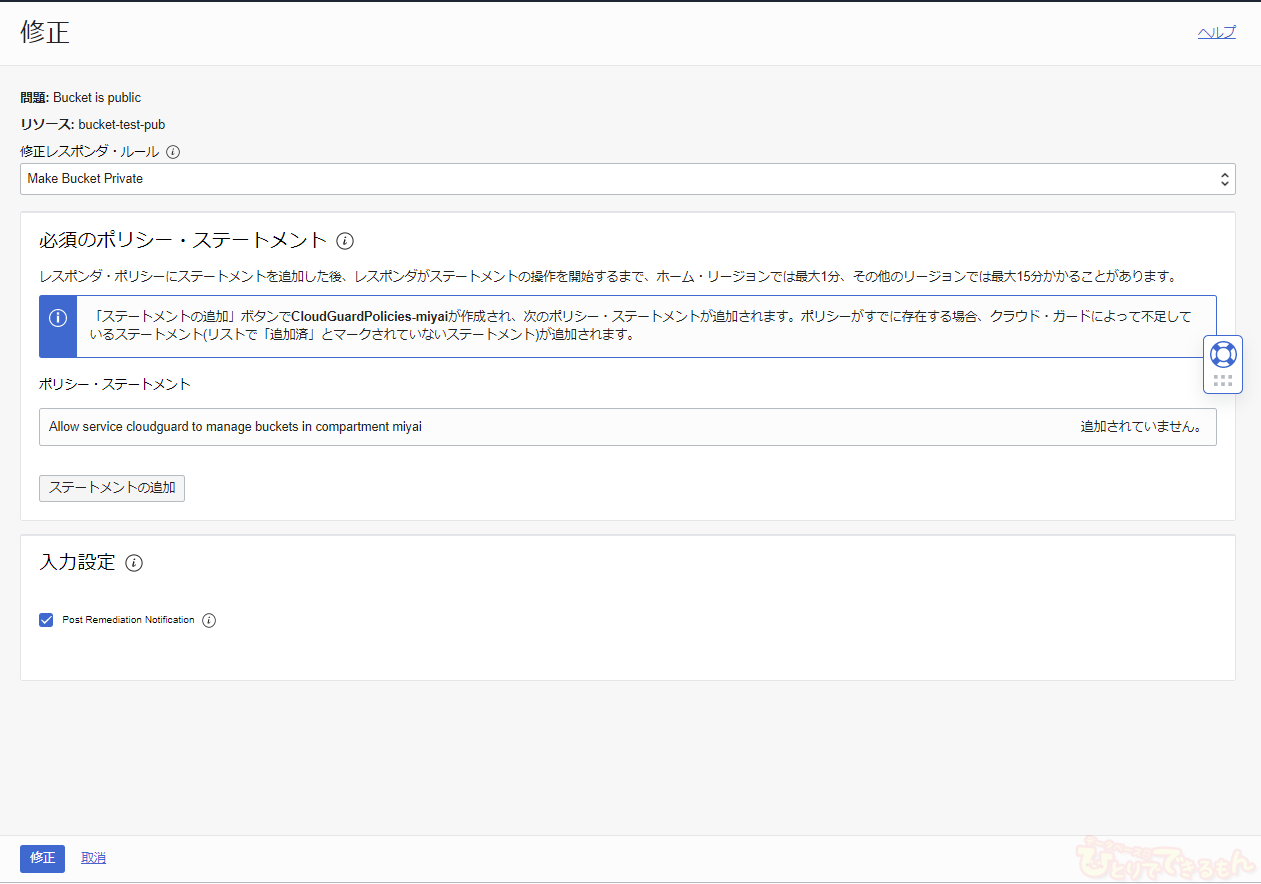
Task: Click the dotted grid handle below lifebuoy
Action: [x=1223, y=381]
